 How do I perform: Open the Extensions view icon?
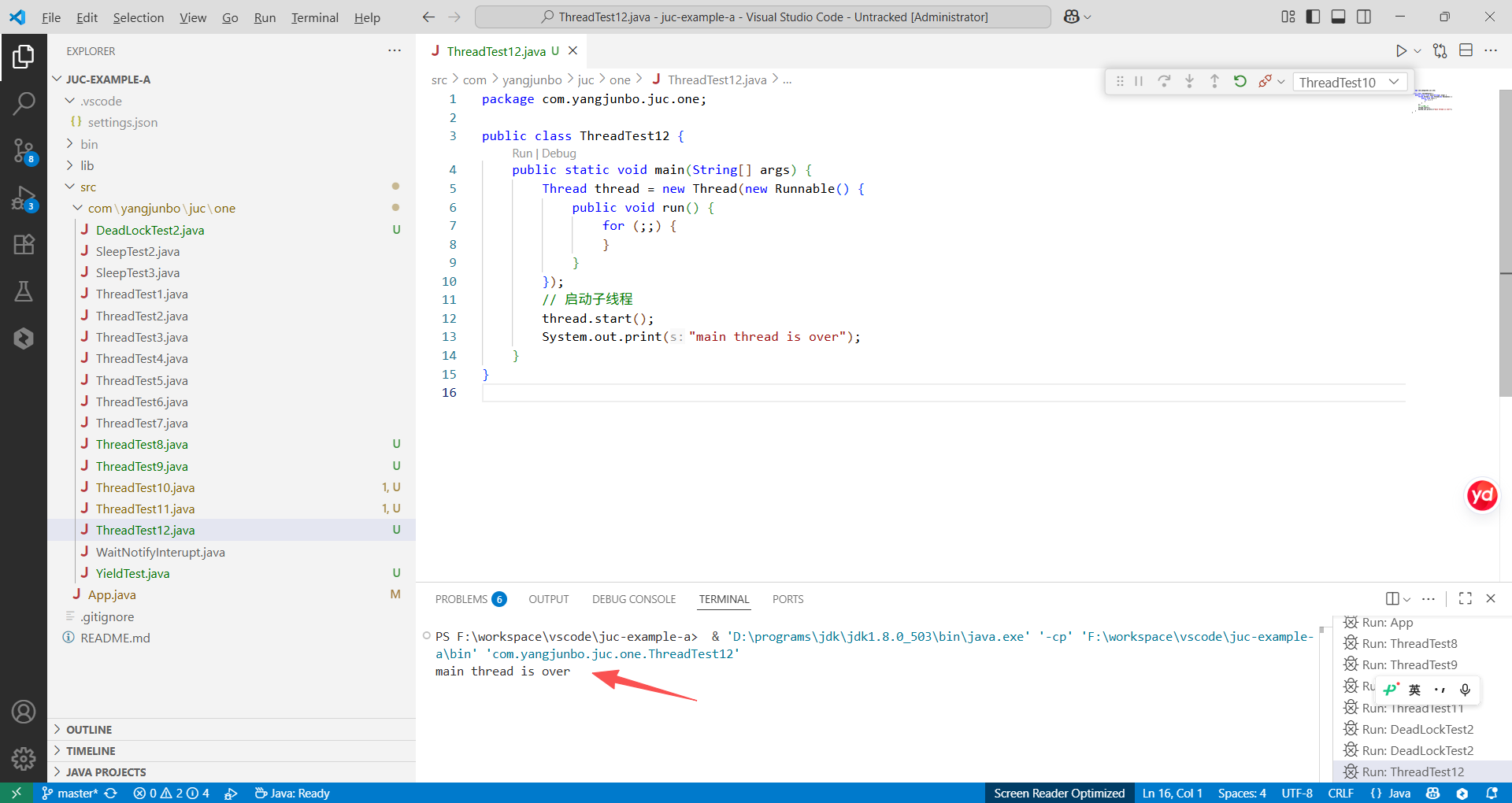click(24, 244)
